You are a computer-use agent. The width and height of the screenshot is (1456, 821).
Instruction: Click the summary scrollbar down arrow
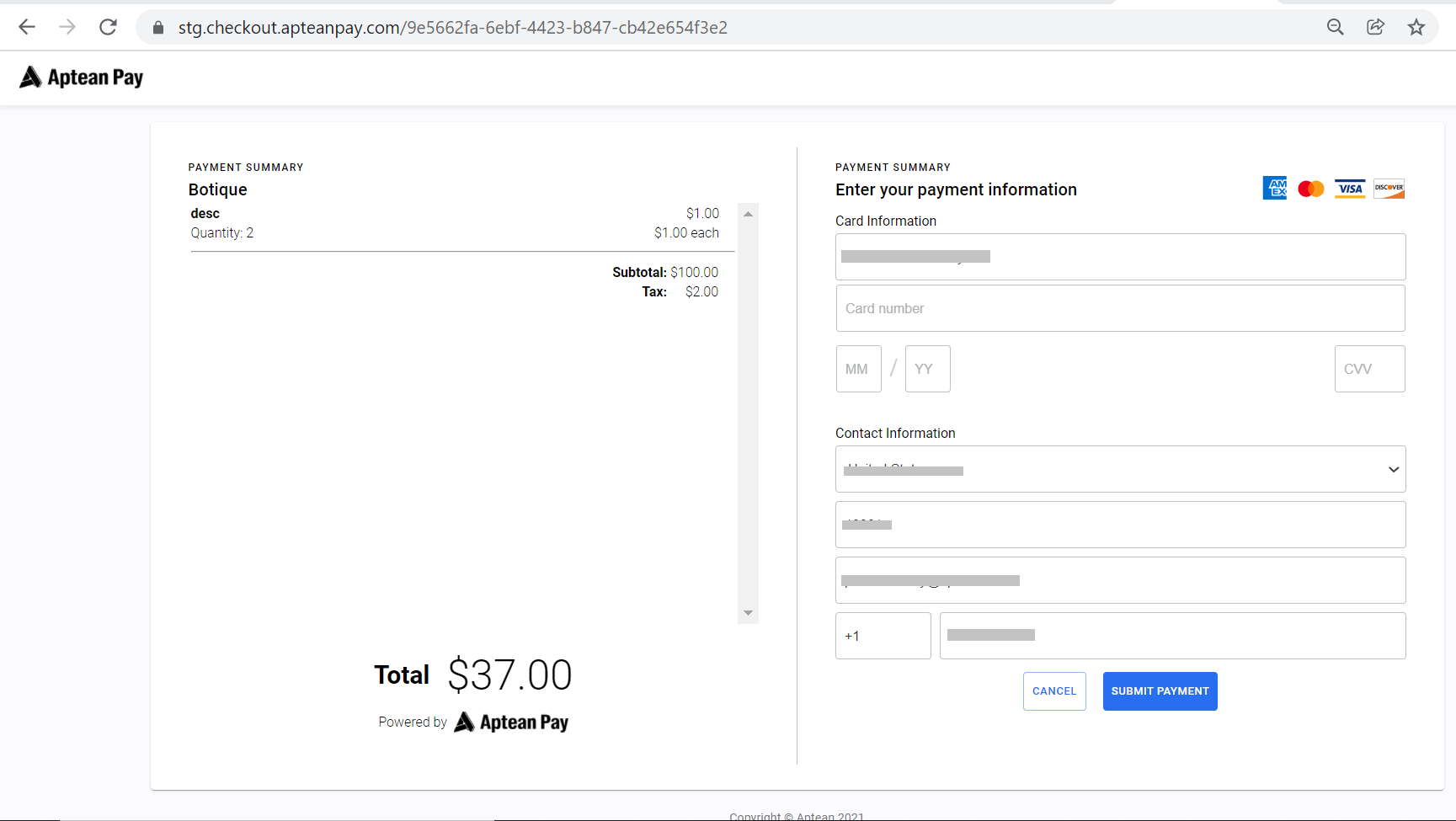(x=748, y=613)
